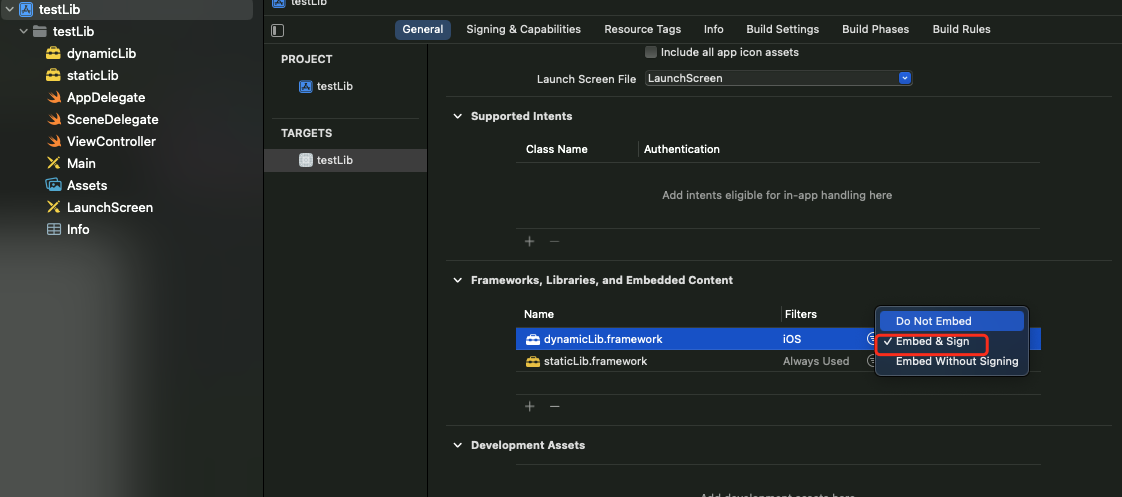Viewport: 1122px width, 497px height.
Task: Click the Class Name column header
Action: tap(557, 149)
